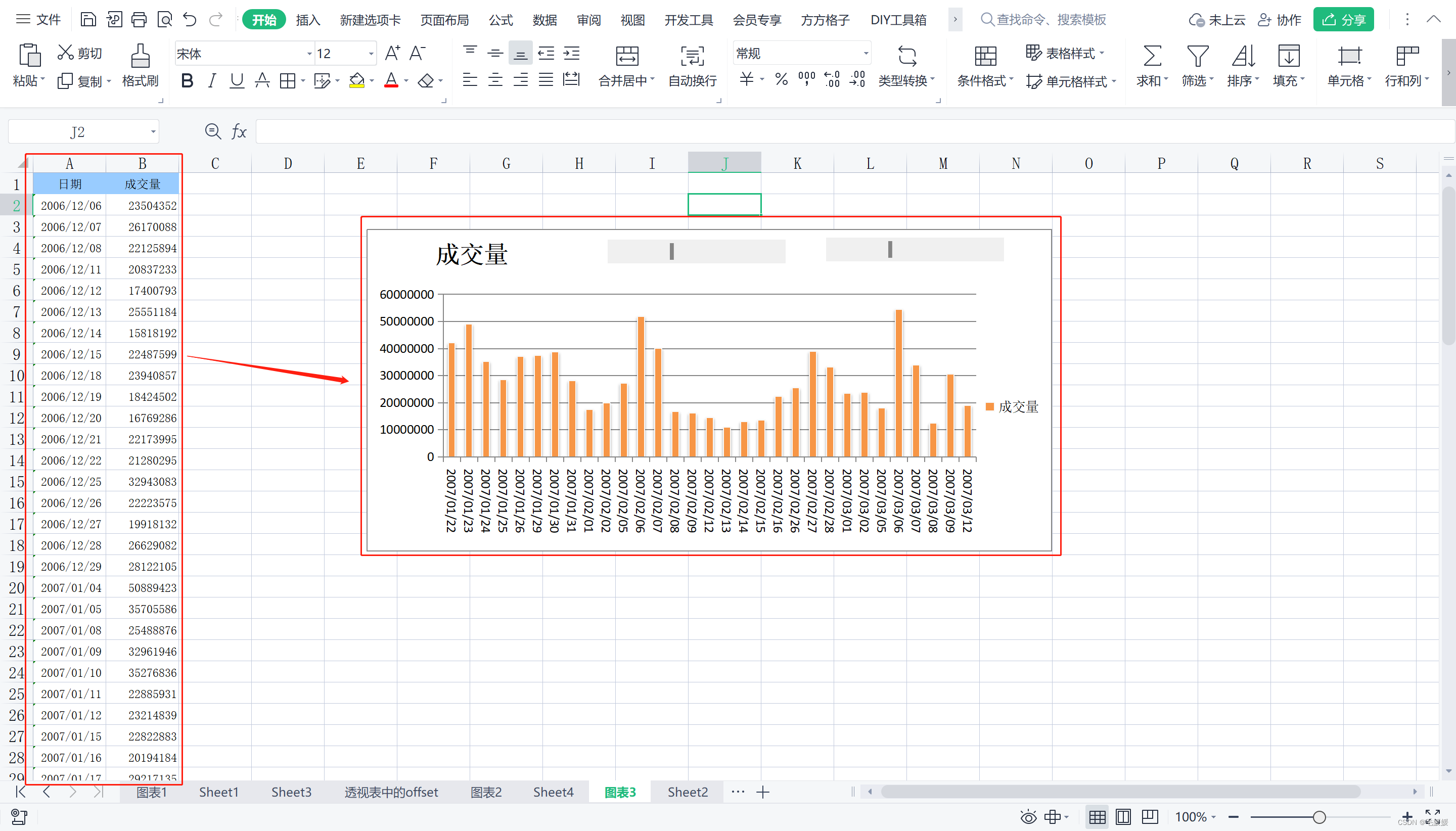Screen dimensions: 1456x831
Task: Click the horizontal scrollbar at bottom
Action: coord(1120,792)
